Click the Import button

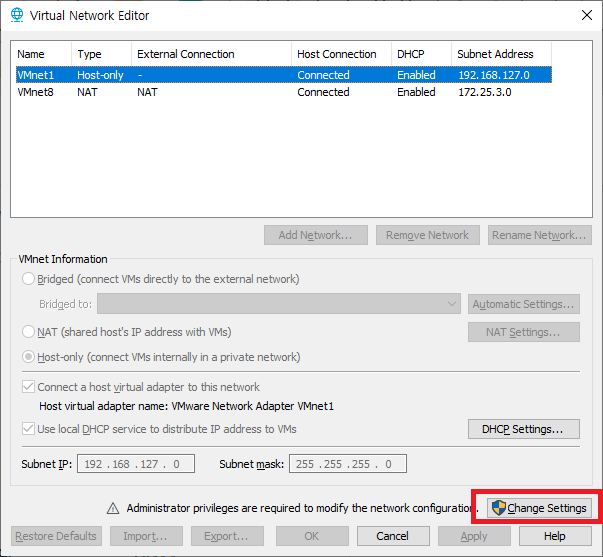pos(146,536)
